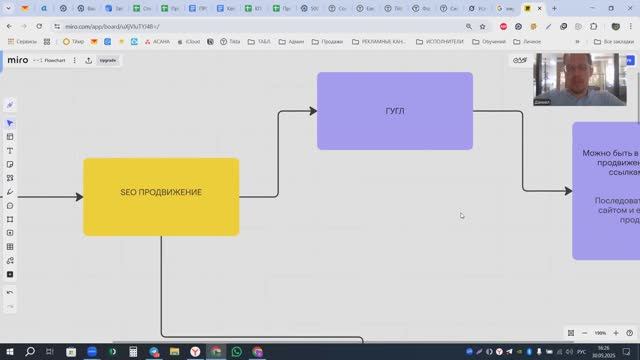Show more bookmarks with the overflow chevron
The image size is (640, 360).
[577, 42]
